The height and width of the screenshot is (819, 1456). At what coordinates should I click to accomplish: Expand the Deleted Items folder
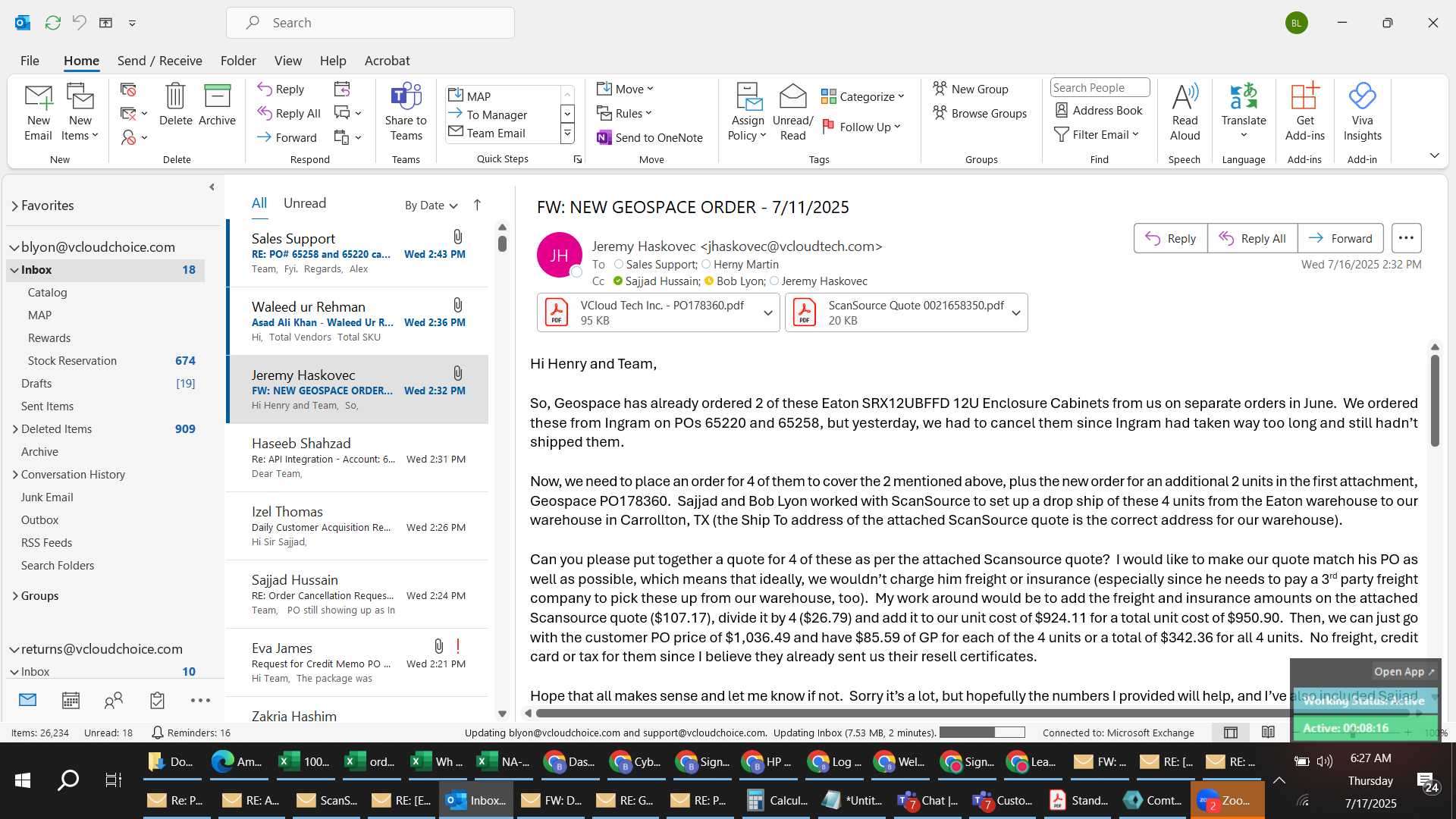point(15,429)
